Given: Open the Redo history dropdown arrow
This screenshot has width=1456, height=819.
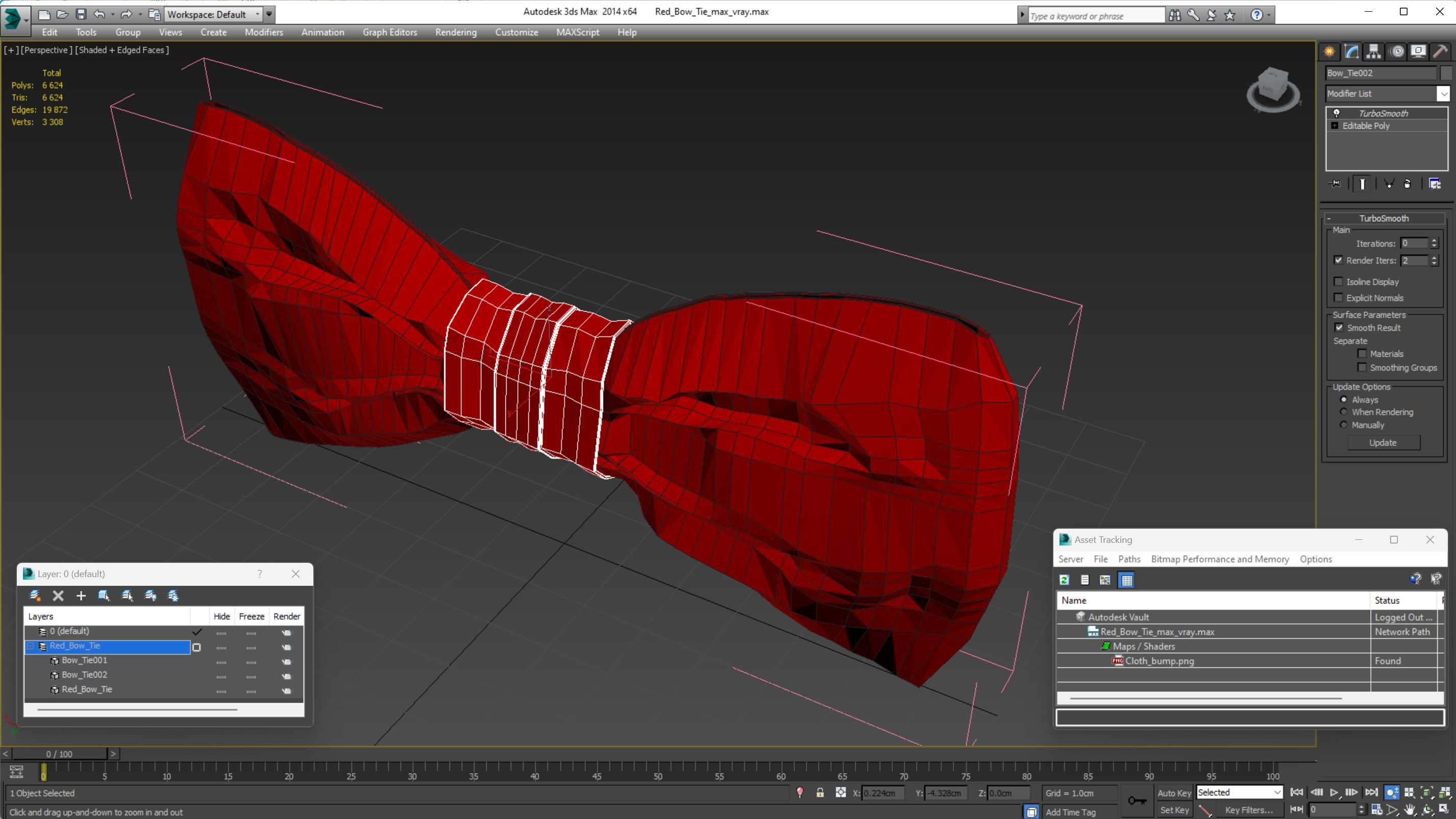Looking at the screenshot, I should (140, 14).
